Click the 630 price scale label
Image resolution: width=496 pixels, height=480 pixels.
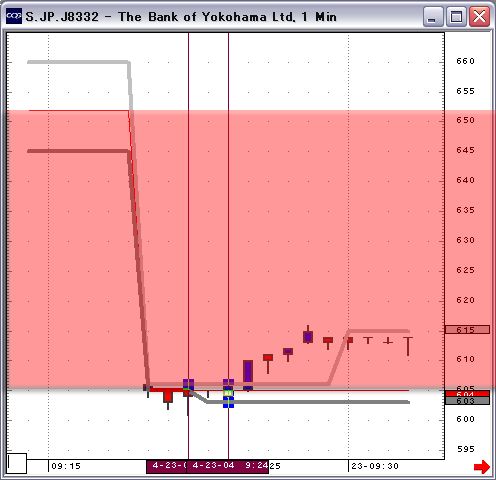[465, 240]
